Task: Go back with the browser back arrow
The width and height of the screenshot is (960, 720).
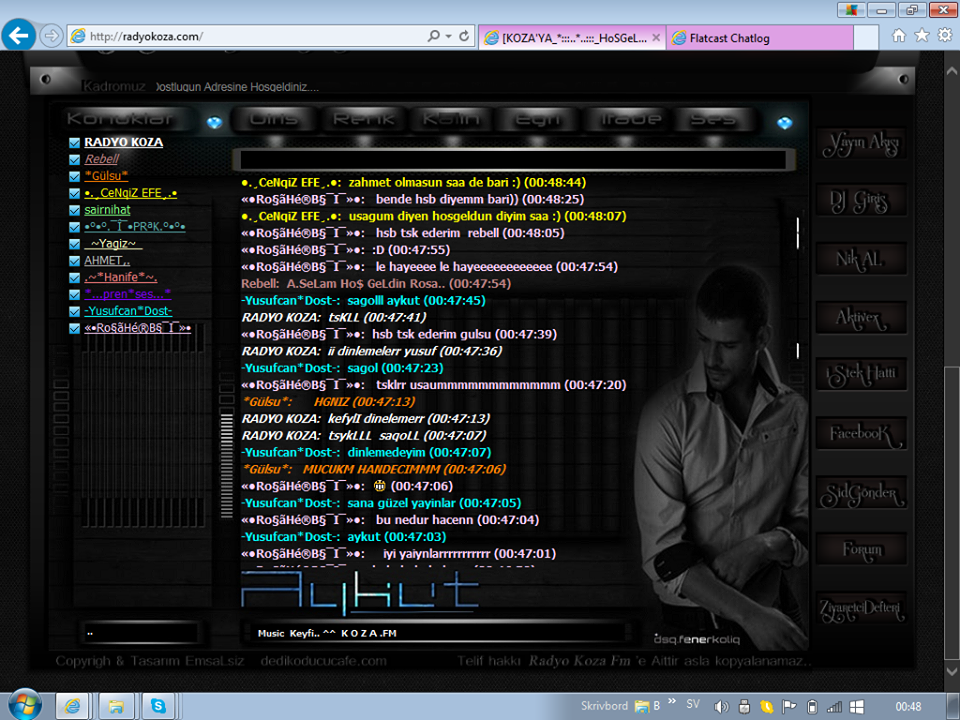Action: 18,36
